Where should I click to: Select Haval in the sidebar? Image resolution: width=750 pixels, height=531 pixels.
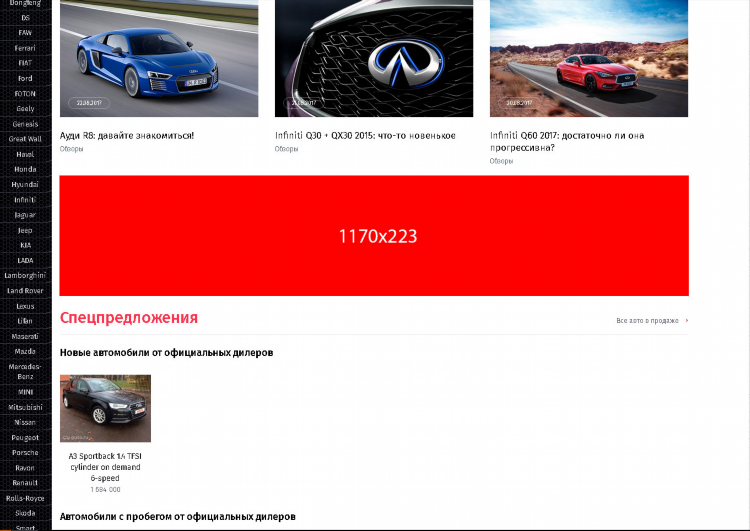(25, 155)
